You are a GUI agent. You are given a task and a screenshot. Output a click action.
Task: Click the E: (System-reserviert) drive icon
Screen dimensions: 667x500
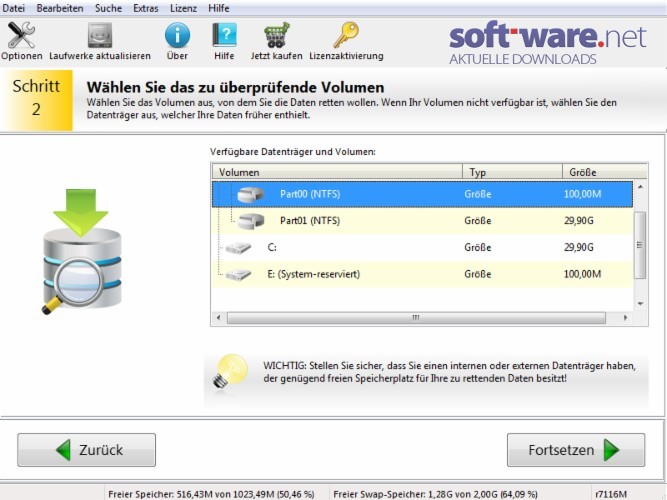(x=238, y=274)
